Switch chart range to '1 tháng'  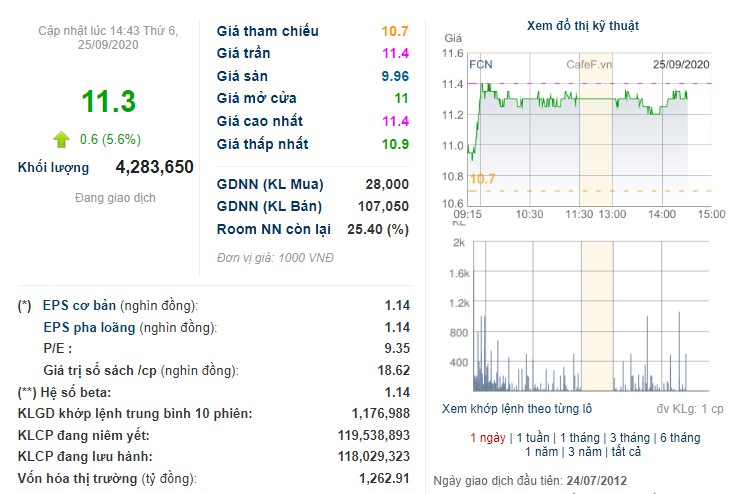pos(580,438)
